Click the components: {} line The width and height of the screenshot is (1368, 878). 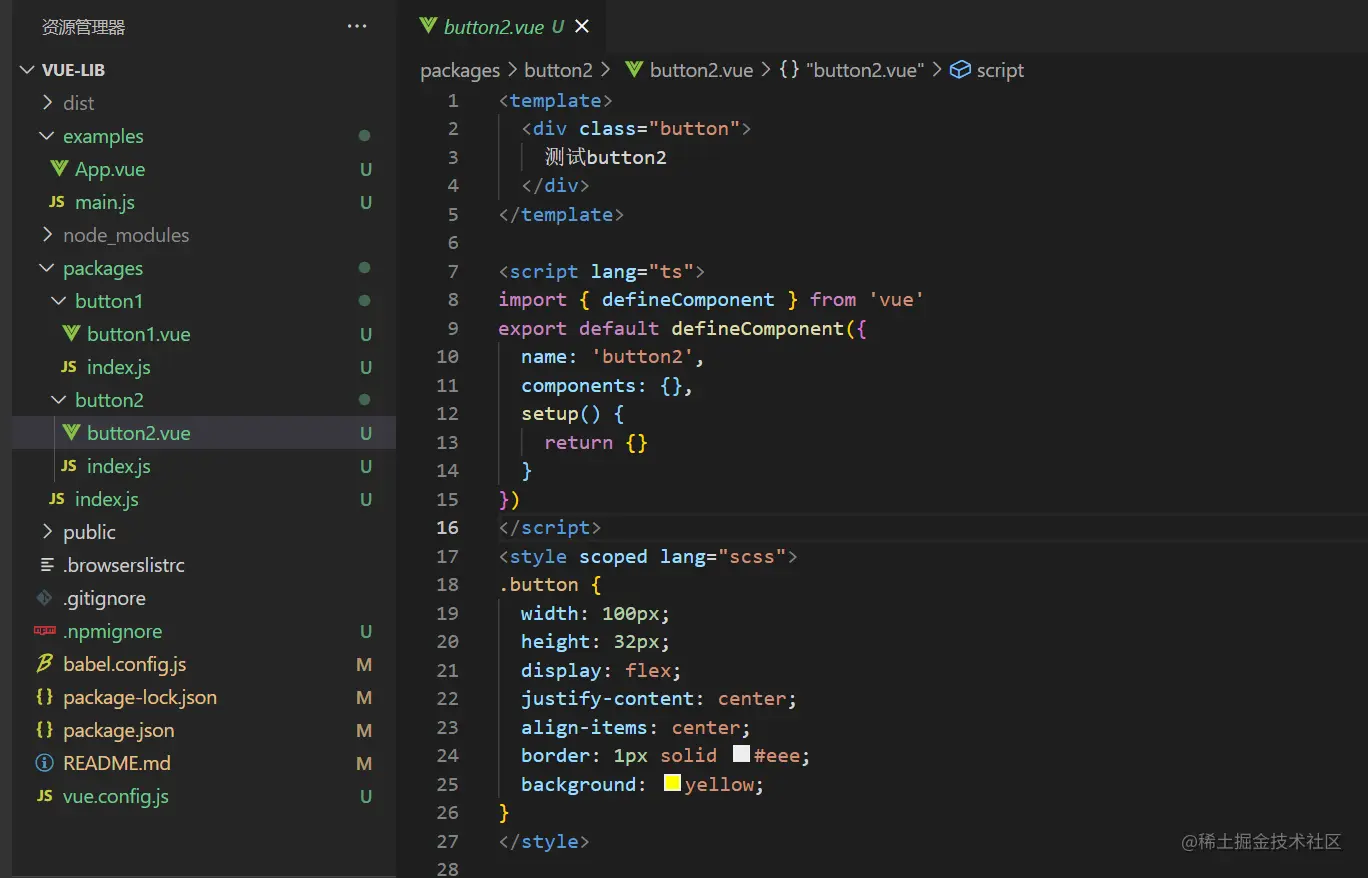tap(607, 385)
